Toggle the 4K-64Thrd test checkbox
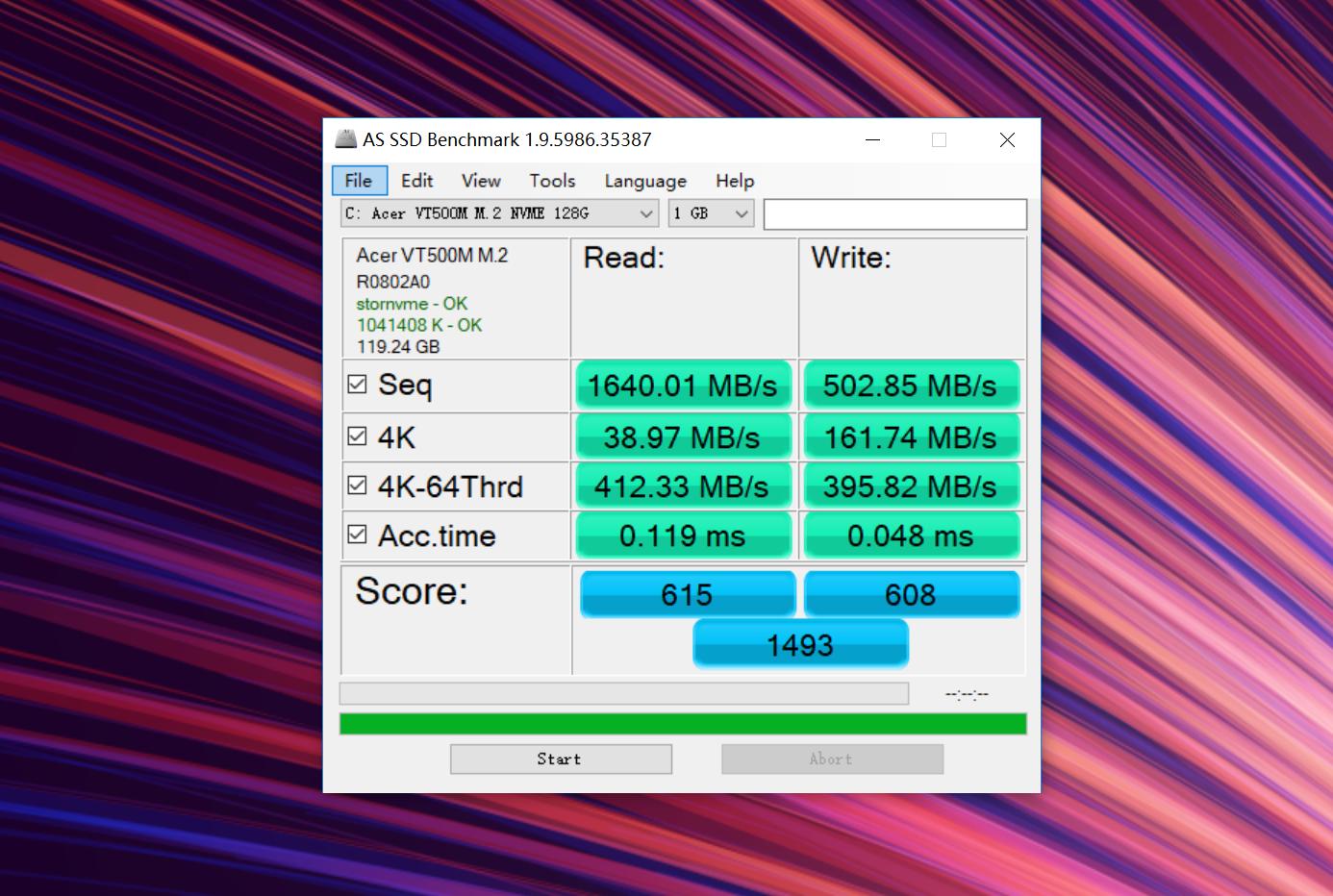 357,485
